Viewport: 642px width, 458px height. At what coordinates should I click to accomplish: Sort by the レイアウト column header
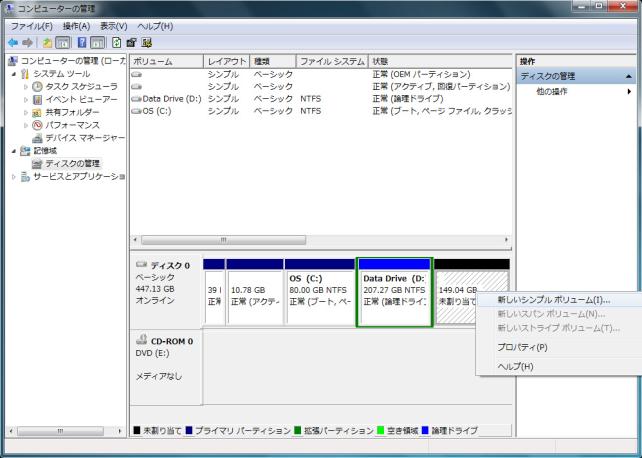point(226,61)
